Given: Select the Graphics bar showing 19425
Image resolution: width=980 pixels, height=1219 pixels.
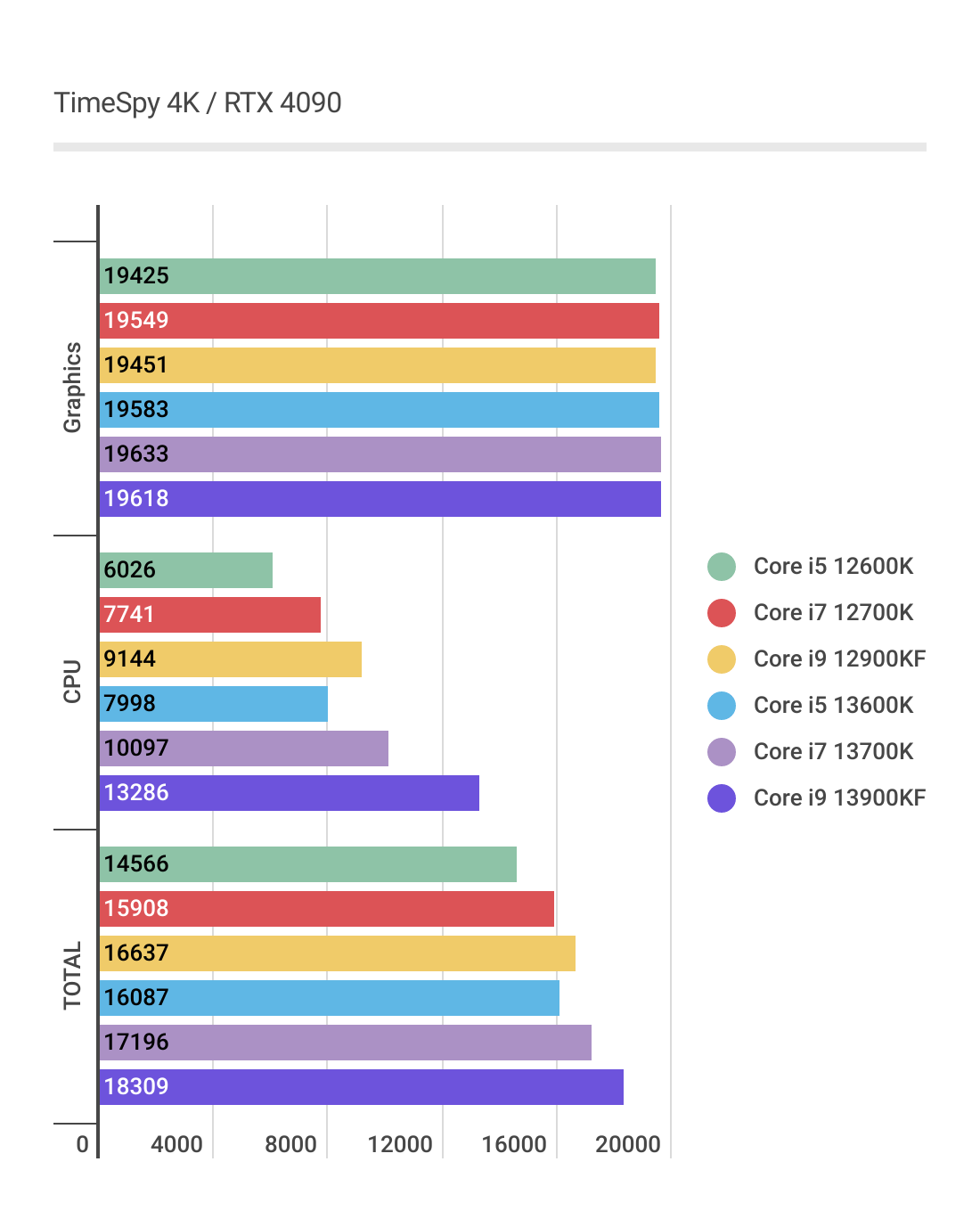Looking at the screenshot, I should click(378, 276).
